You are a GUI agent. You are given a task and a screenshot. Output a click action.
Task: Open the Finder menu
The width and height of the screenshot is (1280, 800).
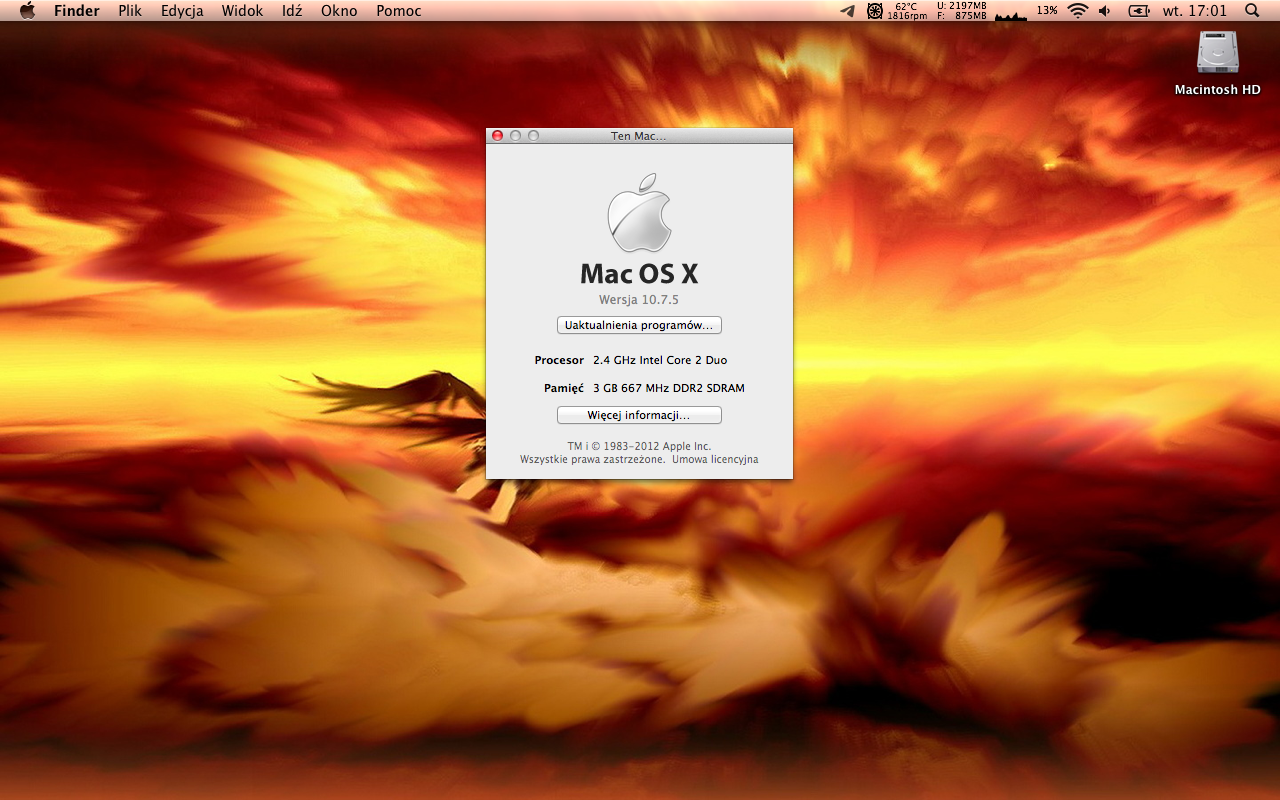click(x=77, y=11)
